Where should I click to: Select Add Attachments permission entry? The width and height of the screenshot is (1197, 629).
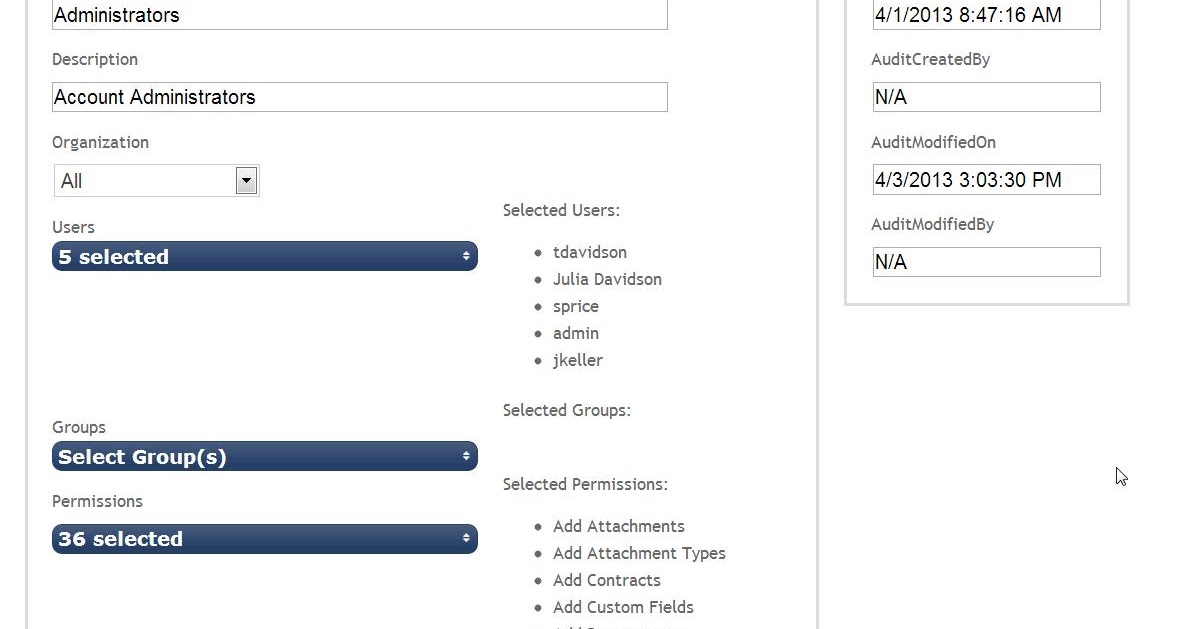pos(619,526)
